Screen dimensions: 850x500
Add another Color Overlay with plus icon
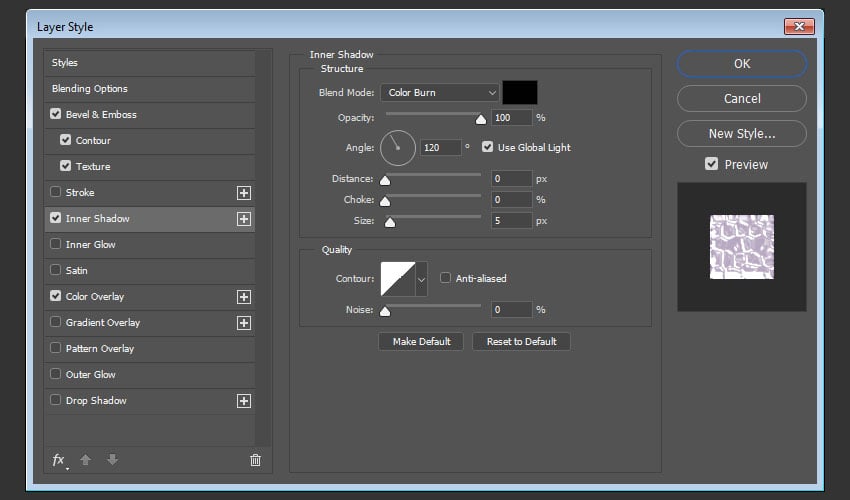(244, 297)
